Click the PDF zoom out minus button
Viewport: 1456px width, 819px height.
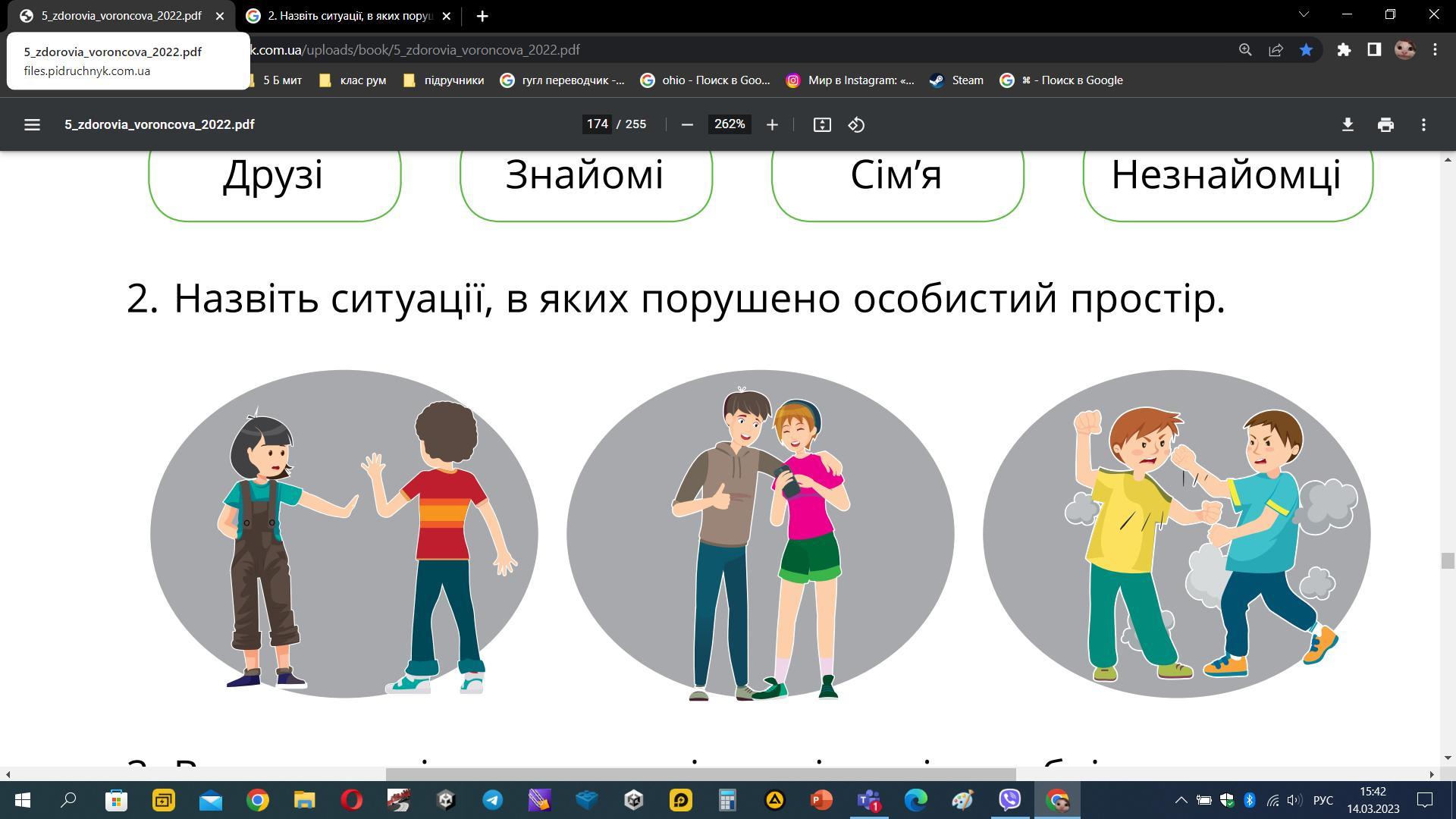coord(687,124)
